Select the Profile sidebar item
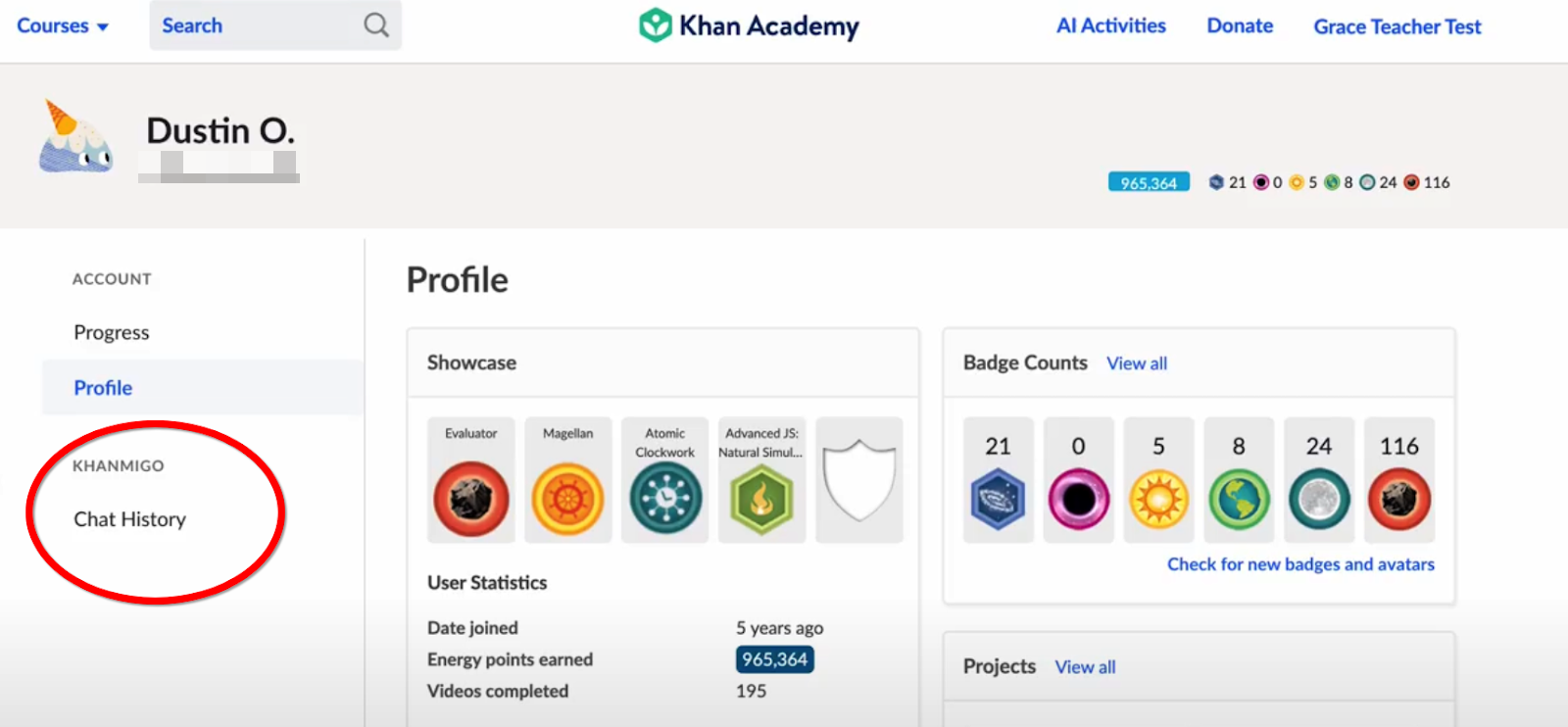 (103, 388)
